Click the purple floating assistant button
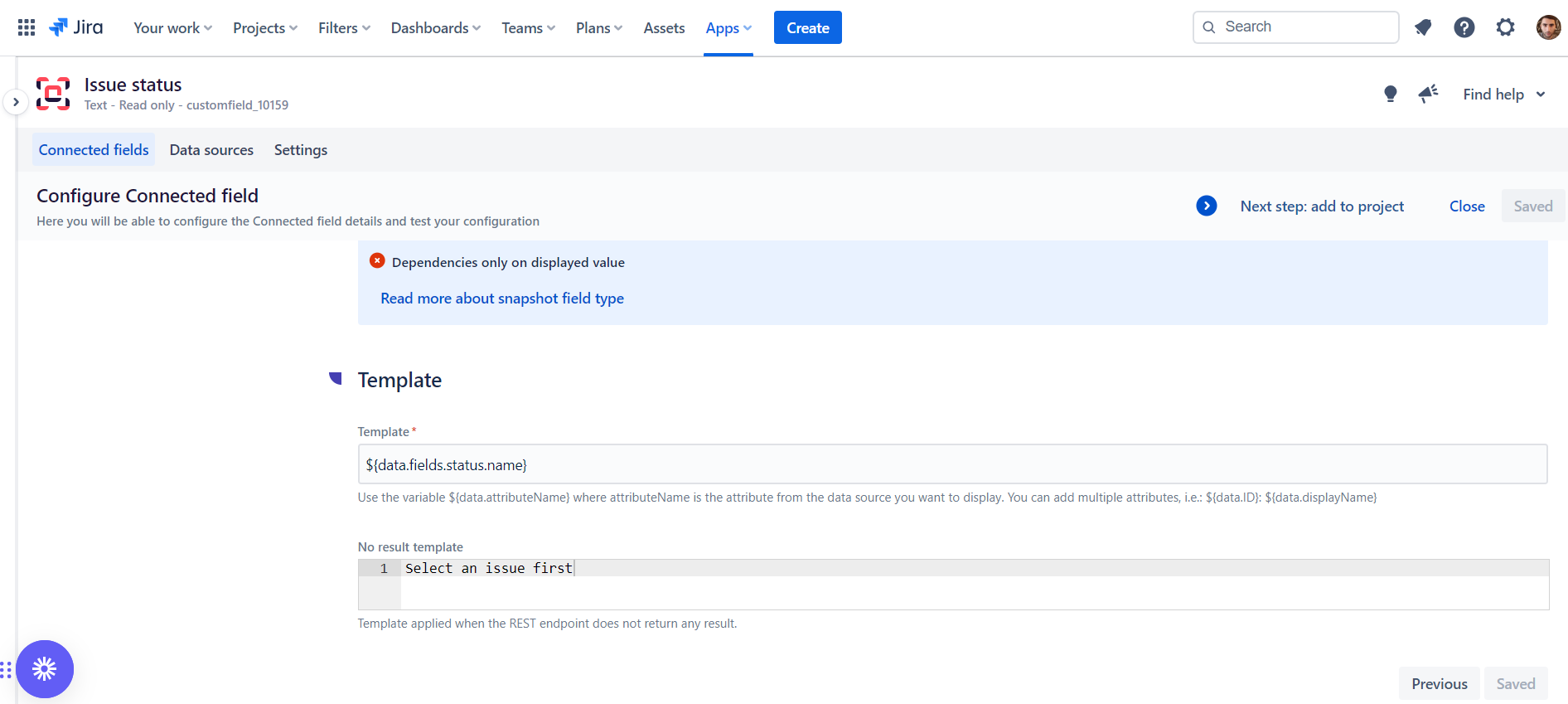This screenshot has height=704, width=1568. [x=45, y=668]
